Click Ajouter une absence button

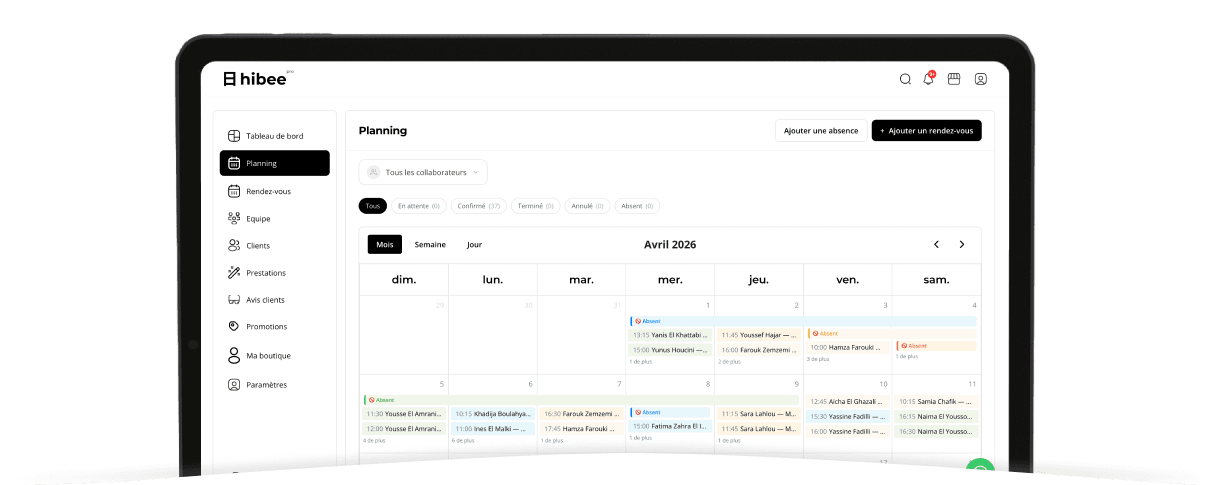[x=821, y=130]
